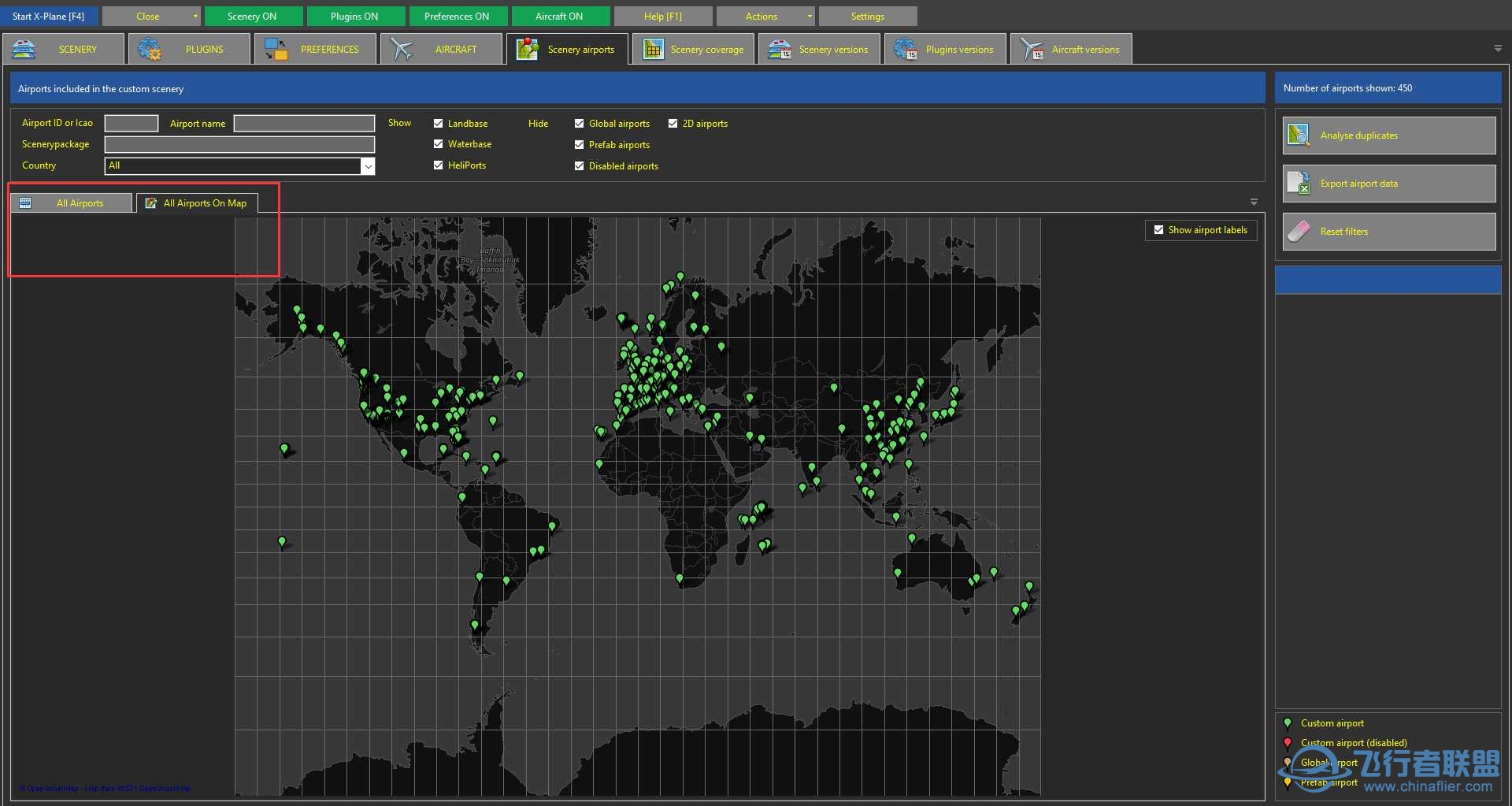Uncheck Hide Prefab airports
Screen dimensions: 1512x806
(x=579, y=145)
